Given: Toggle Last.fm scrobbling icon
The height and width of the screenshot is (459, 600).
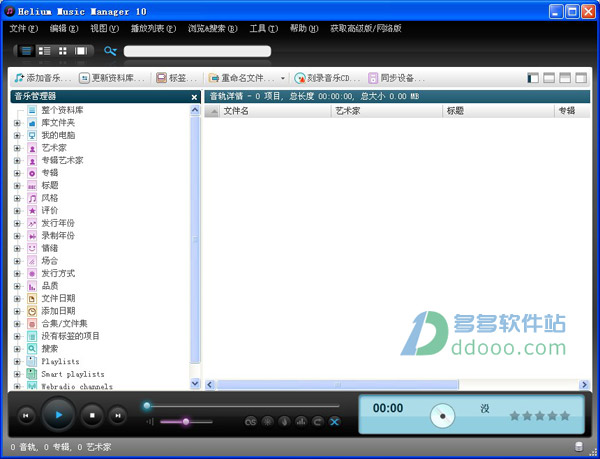Looking at the screenshot, I should click(x=250, y=422).
